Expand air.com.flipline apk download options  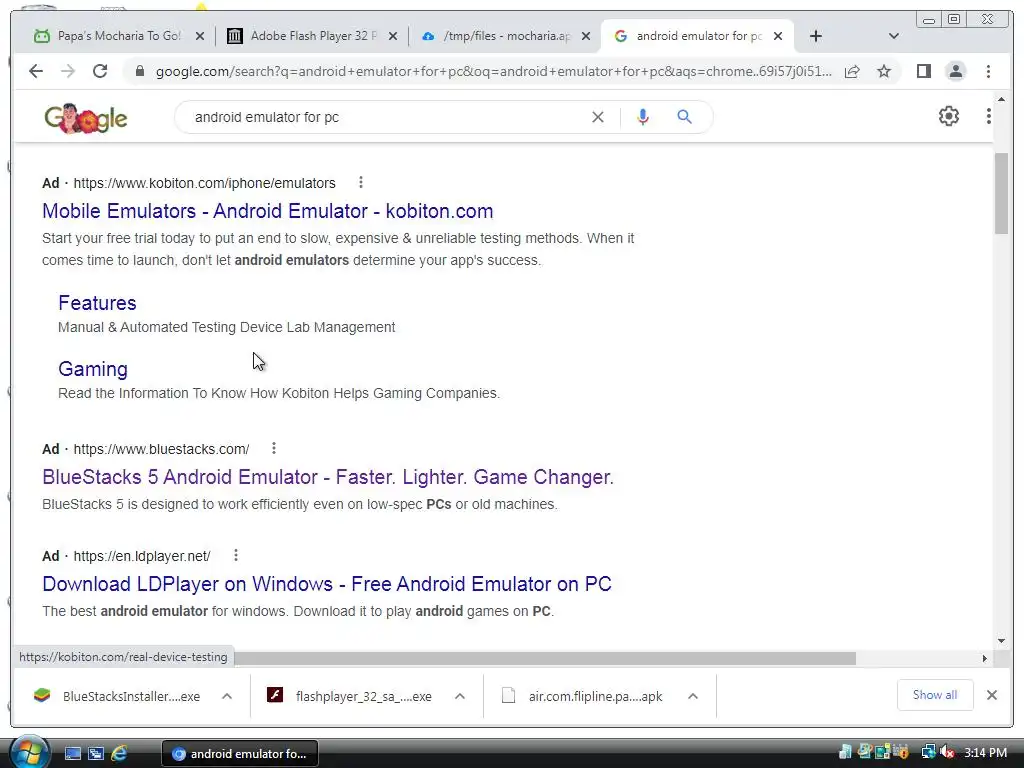point(693,696)
